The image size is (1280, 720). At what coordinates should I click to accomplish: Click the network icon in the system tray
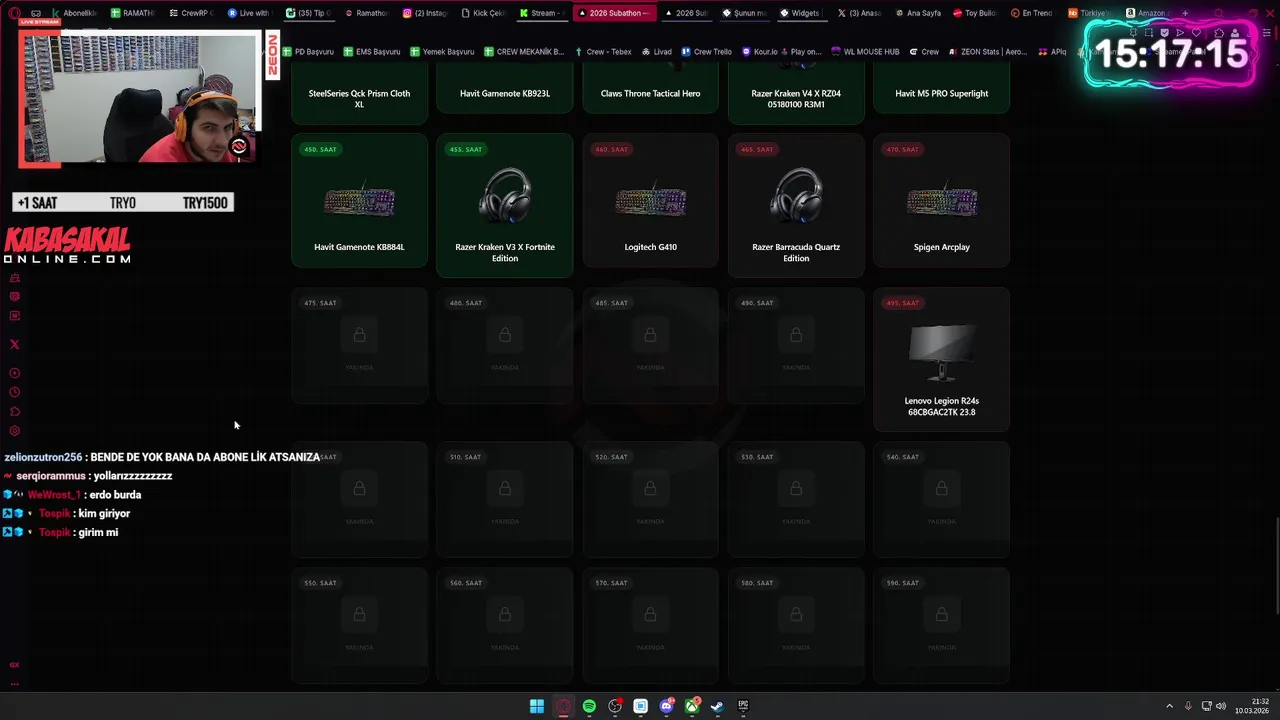pos(1206,706)
